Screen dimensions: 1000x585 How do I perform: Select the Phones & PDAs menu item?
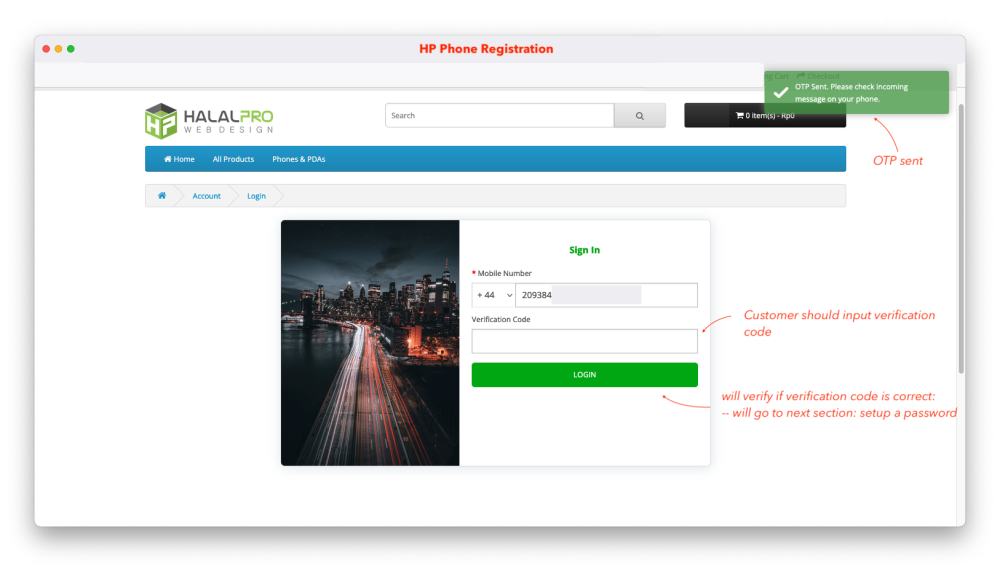coord(298,159)
